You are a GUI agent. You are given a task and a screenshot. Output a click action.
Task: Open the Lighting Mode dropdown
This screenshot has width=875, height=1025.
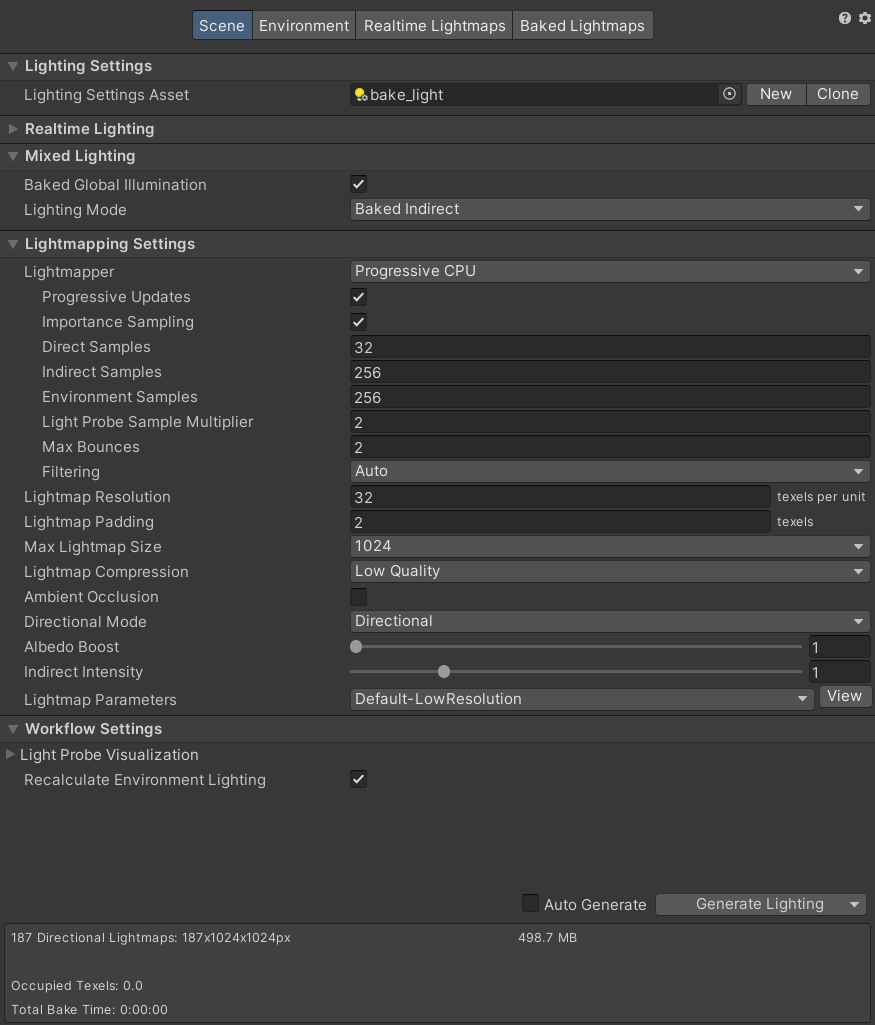click(x=610, y=209)
